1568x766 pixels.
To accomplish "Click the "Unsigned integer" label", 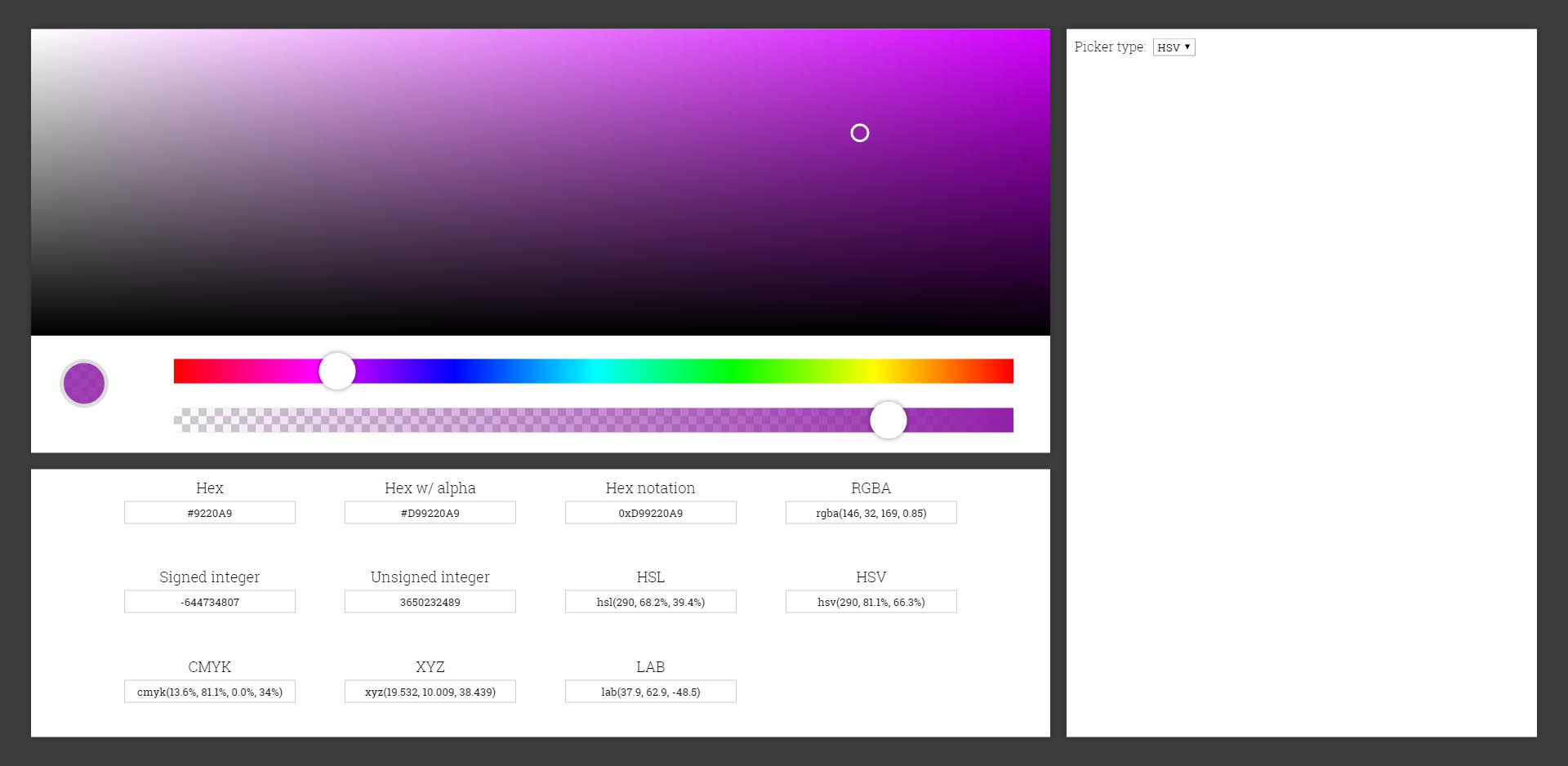I will click(430, 577).
